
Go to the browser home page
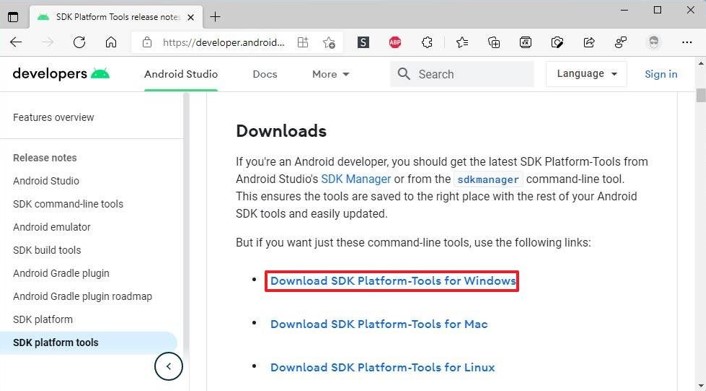[x=111, y=42]
